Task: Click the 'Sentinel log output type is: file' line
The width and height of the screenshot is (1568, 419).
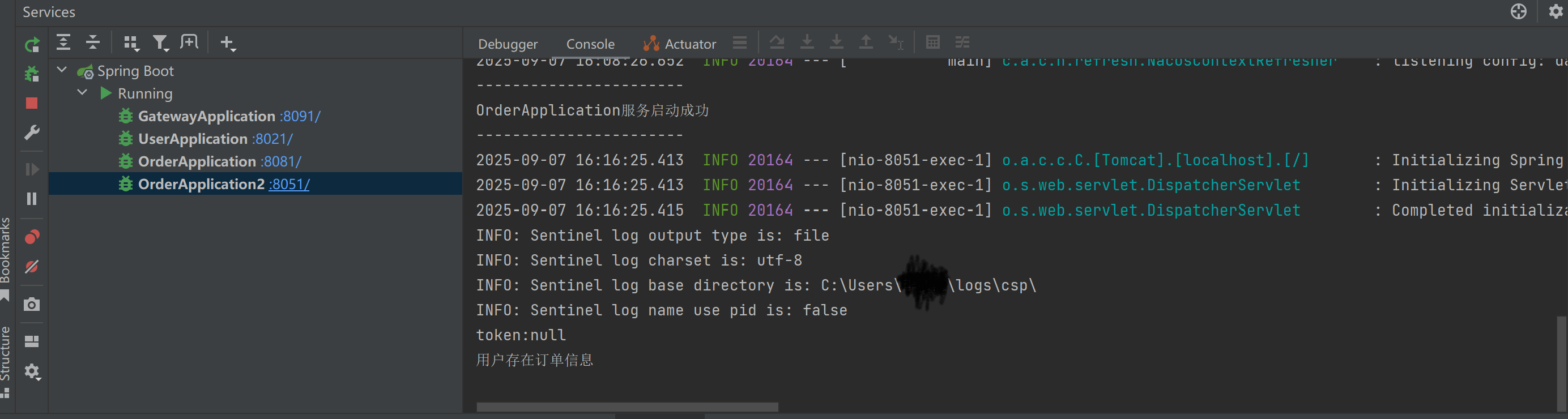Action: point(652,236)
